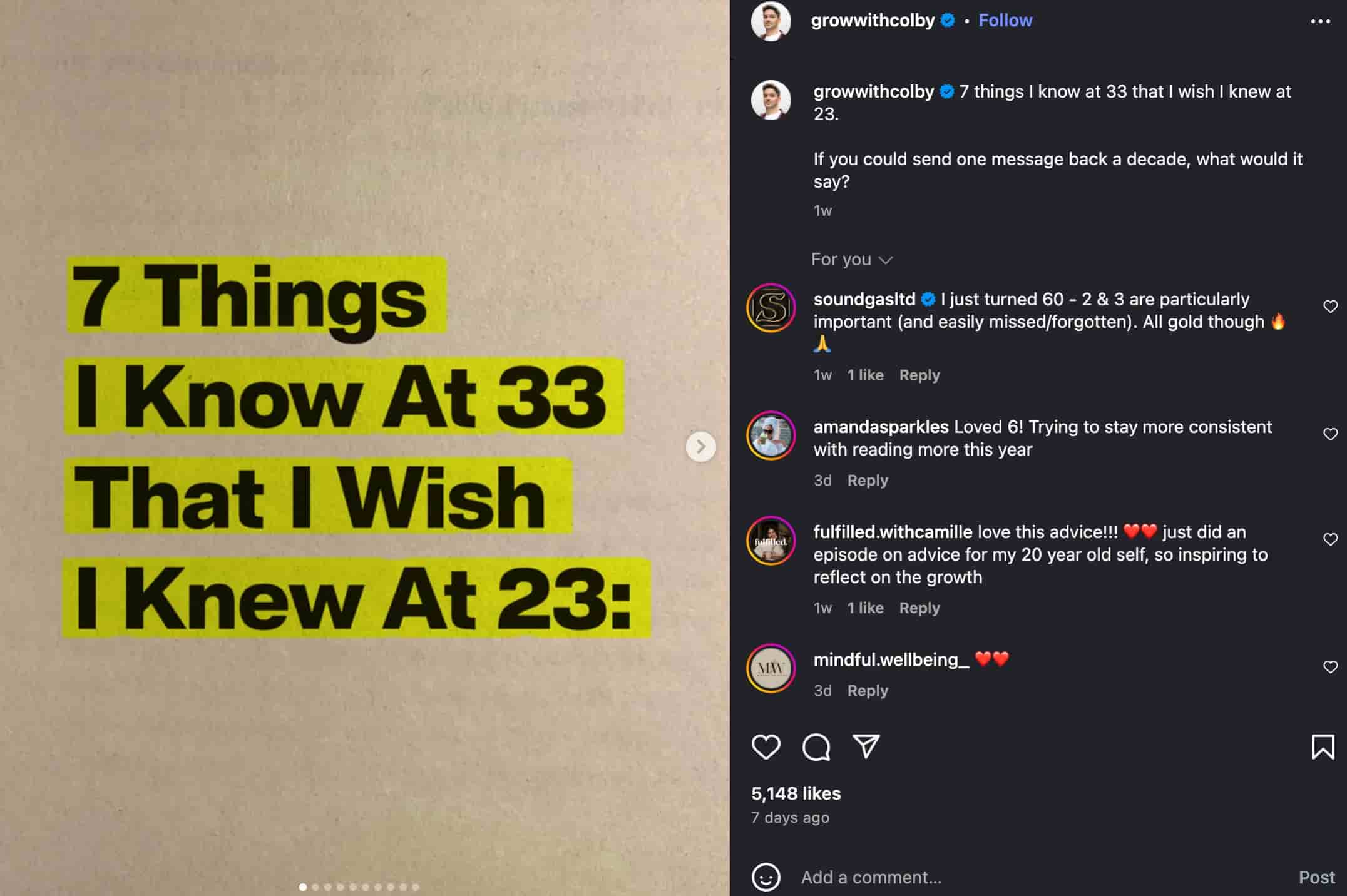This screenshot has width=1347, height=896.
Task: Like the post with the heart icon
Action: click(766, 747)
